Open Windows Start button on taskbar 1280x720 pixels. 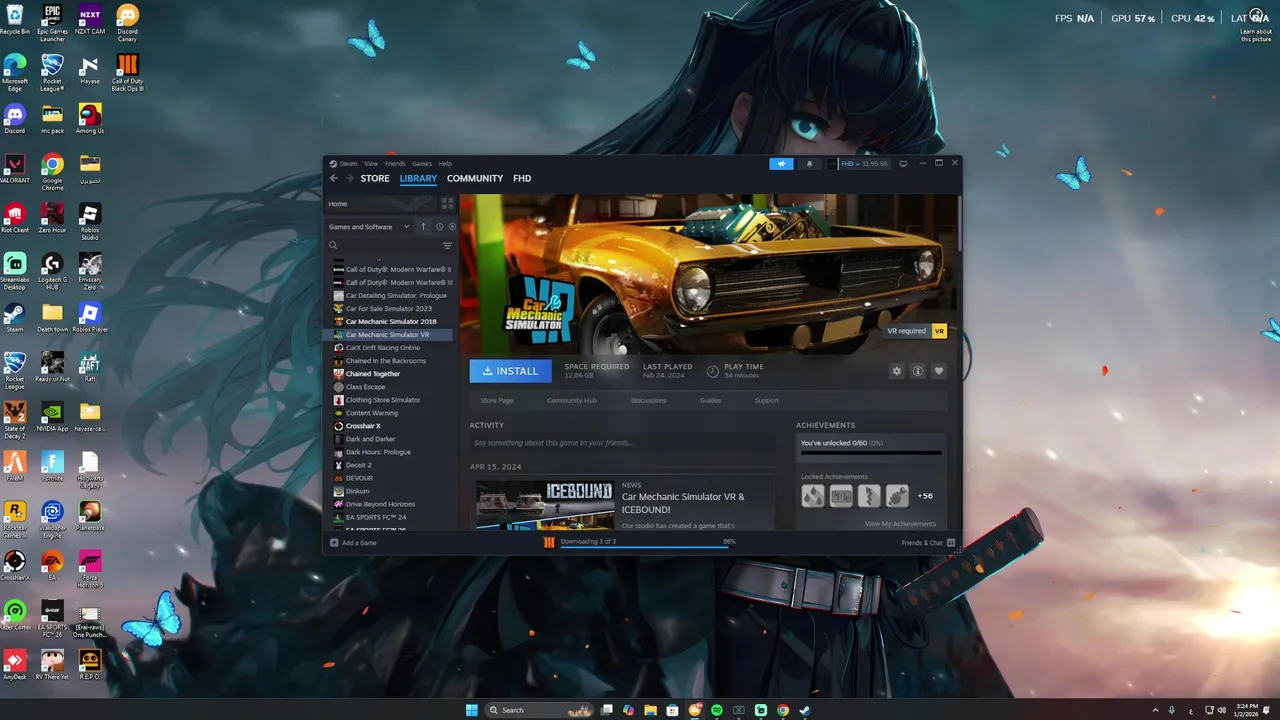471,710
